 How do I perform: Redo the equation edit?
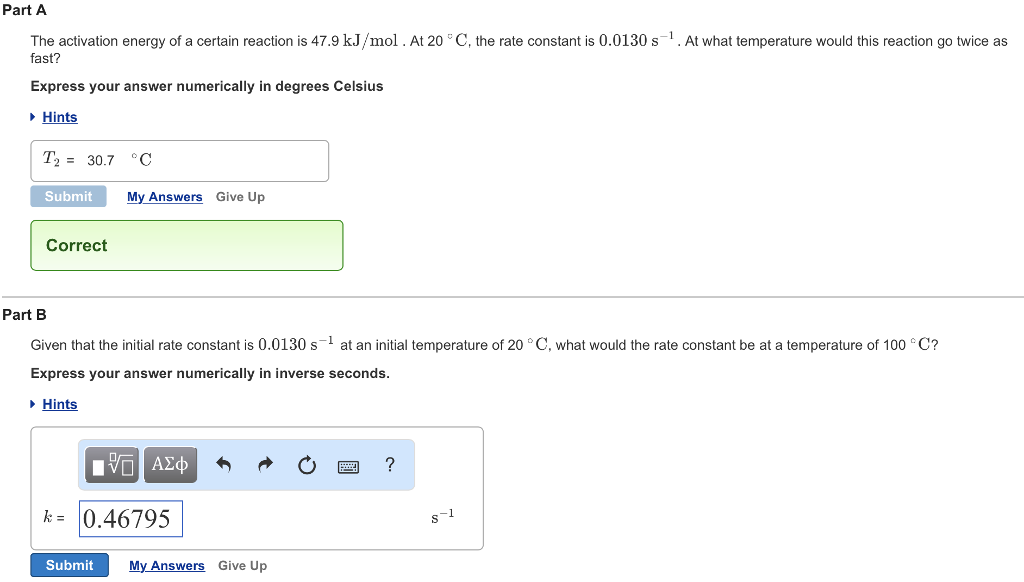(x=264, y=464)
